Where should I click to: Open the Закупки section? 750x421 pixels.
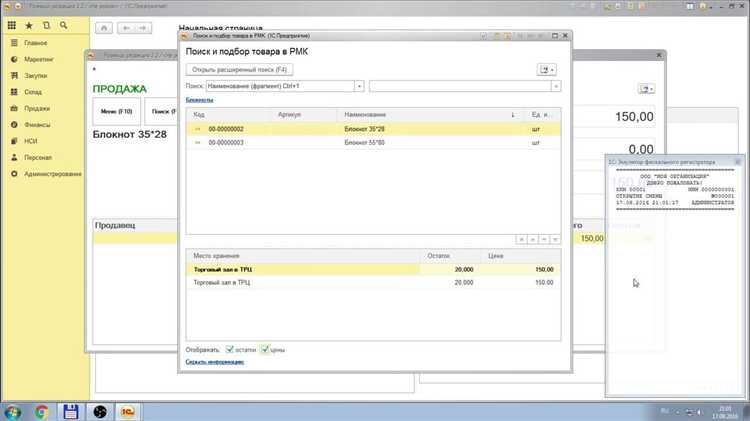click(36, 76)
